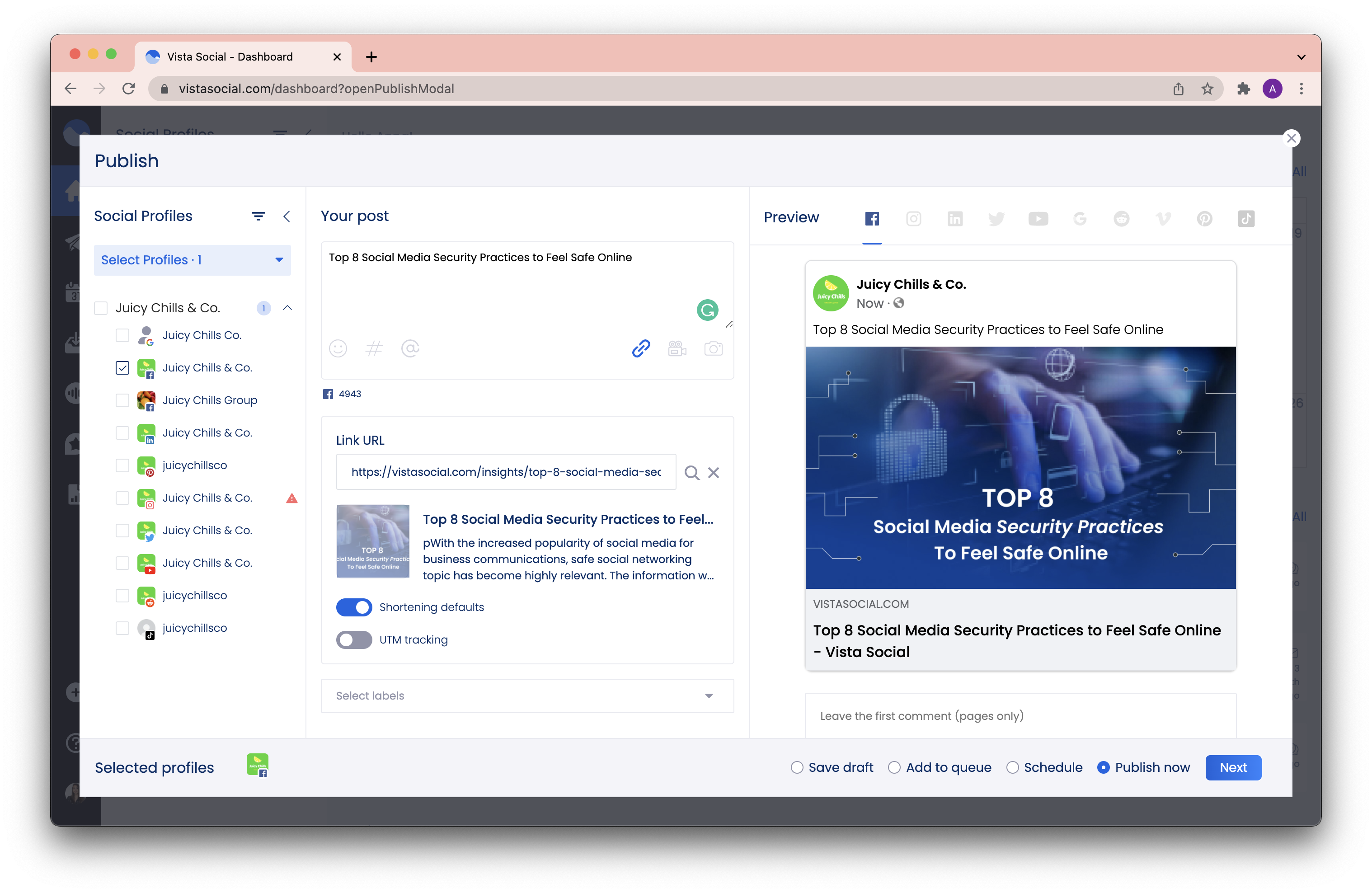Open Chrome three-dot menu
1372x893 pixels.
tap(1301, 89)
